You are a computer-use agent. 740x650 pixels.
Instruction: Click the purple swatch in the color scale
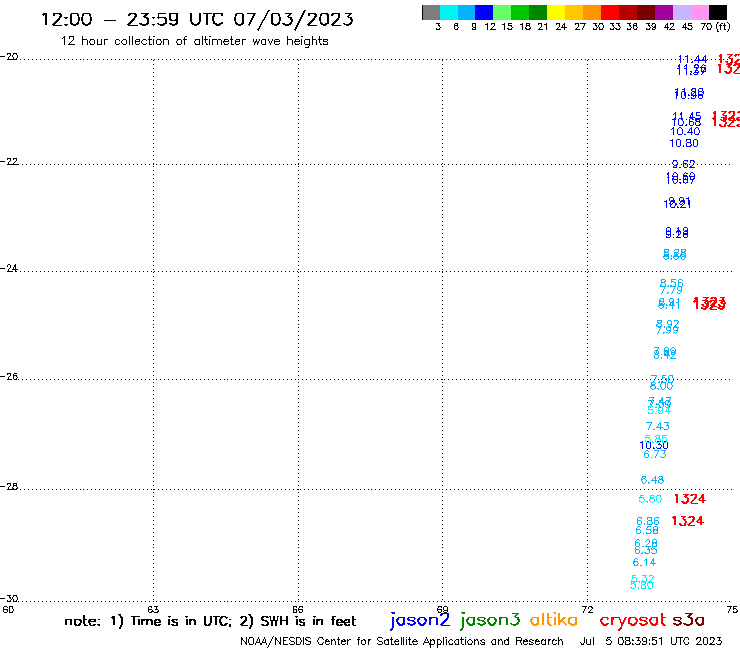pos(664,12)
